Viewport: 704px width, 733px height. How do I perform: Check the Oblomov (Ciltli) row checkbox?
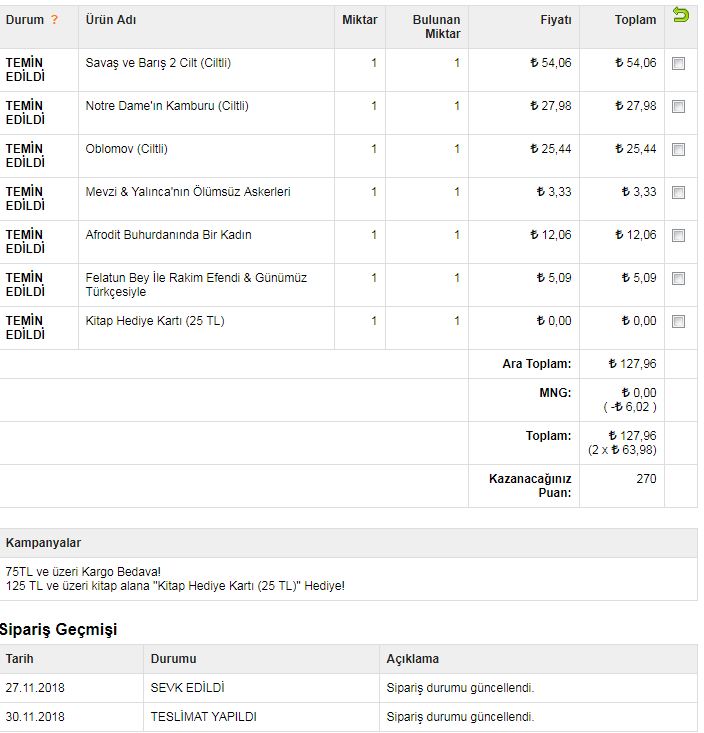tap(679, 150)
